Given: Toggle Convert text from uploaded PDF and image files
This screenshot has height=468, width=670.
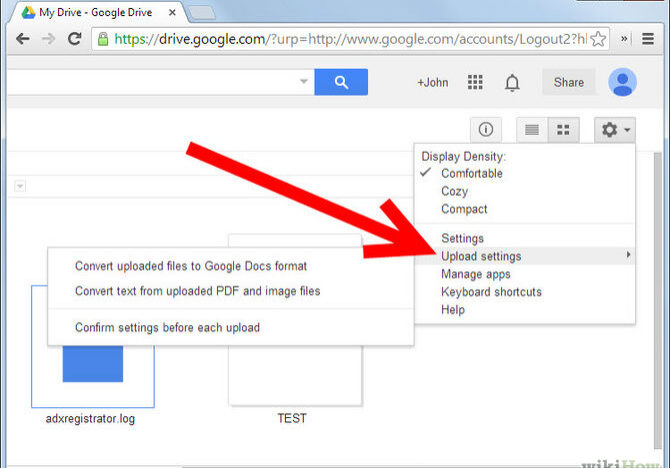Looking at the screenshot, I should (198, 291).
